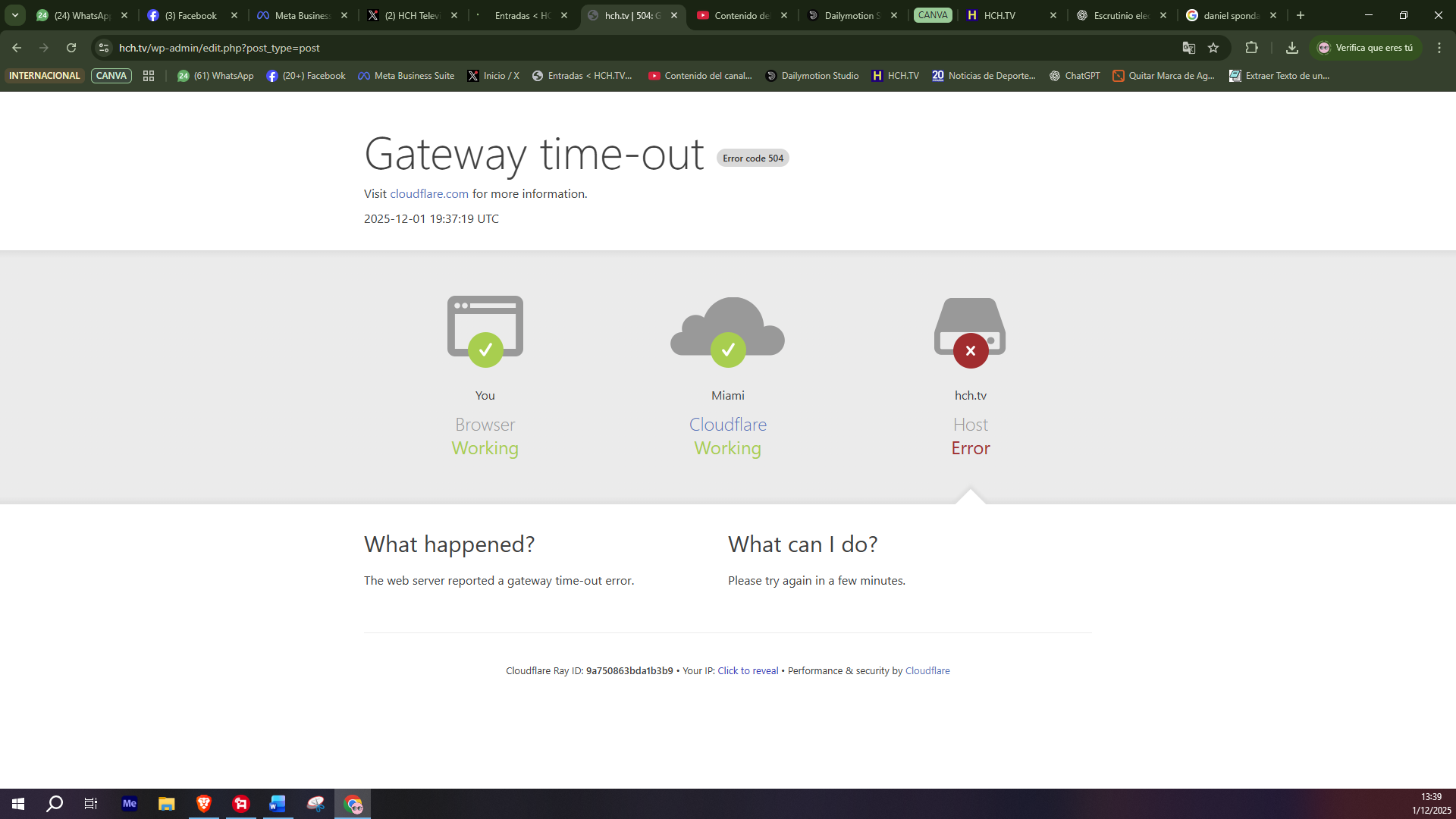
Task: Open Brave browser from the taskbar
Action: pyautogui.click(x=204, y=804)
